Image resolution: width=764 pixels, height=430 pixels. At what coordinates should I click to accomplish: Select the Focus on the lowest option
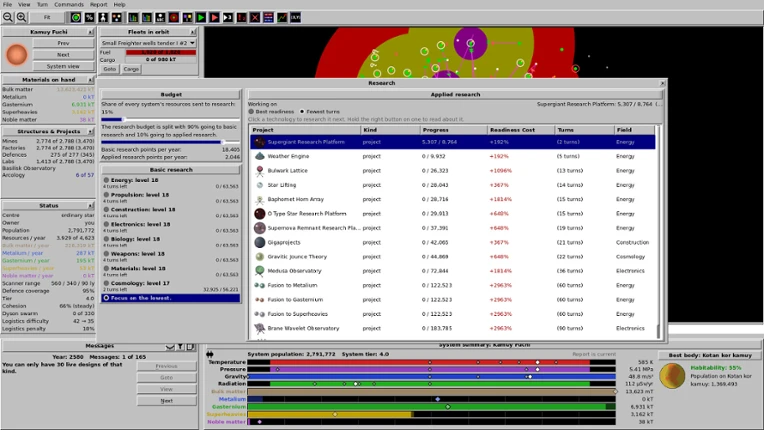click(171, 298)
